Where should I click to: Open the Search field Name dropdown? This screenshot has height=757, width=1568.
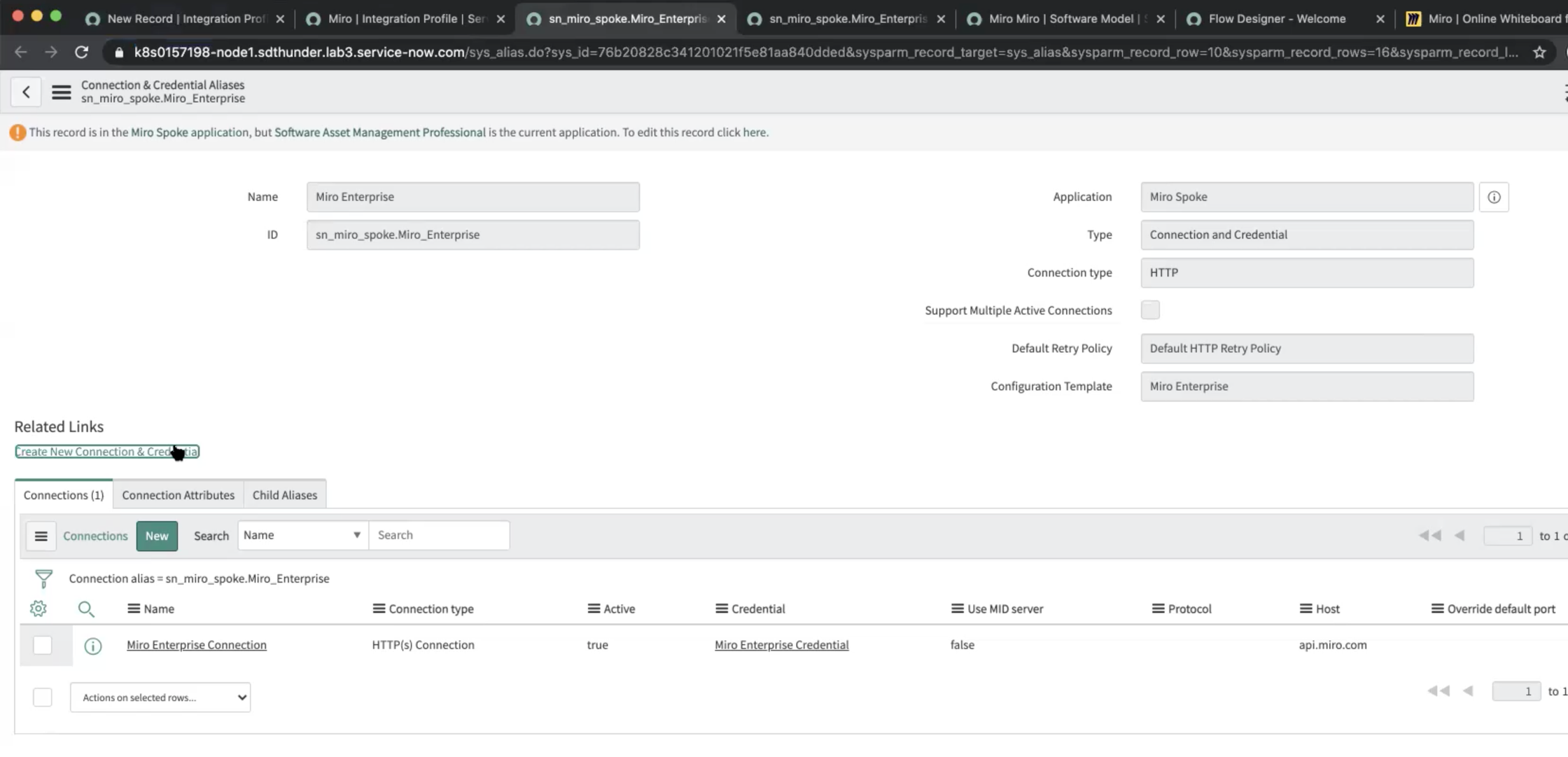coord(302,535)
